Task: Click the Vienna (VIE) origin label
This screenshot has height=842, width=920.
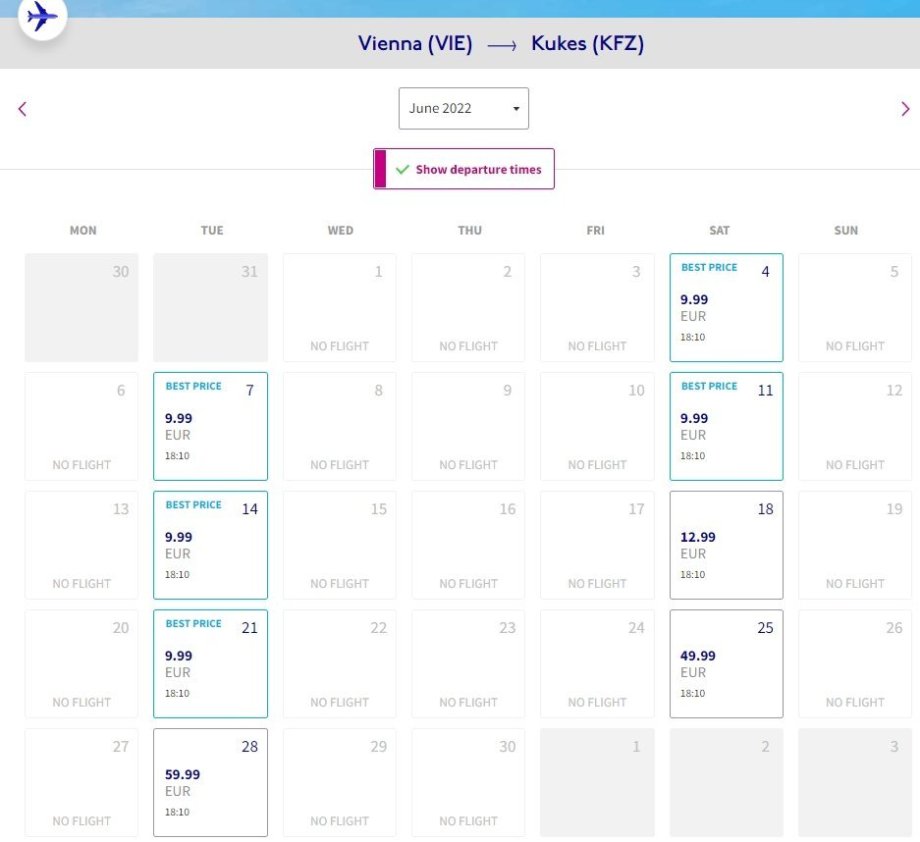Action: point(415,44)
